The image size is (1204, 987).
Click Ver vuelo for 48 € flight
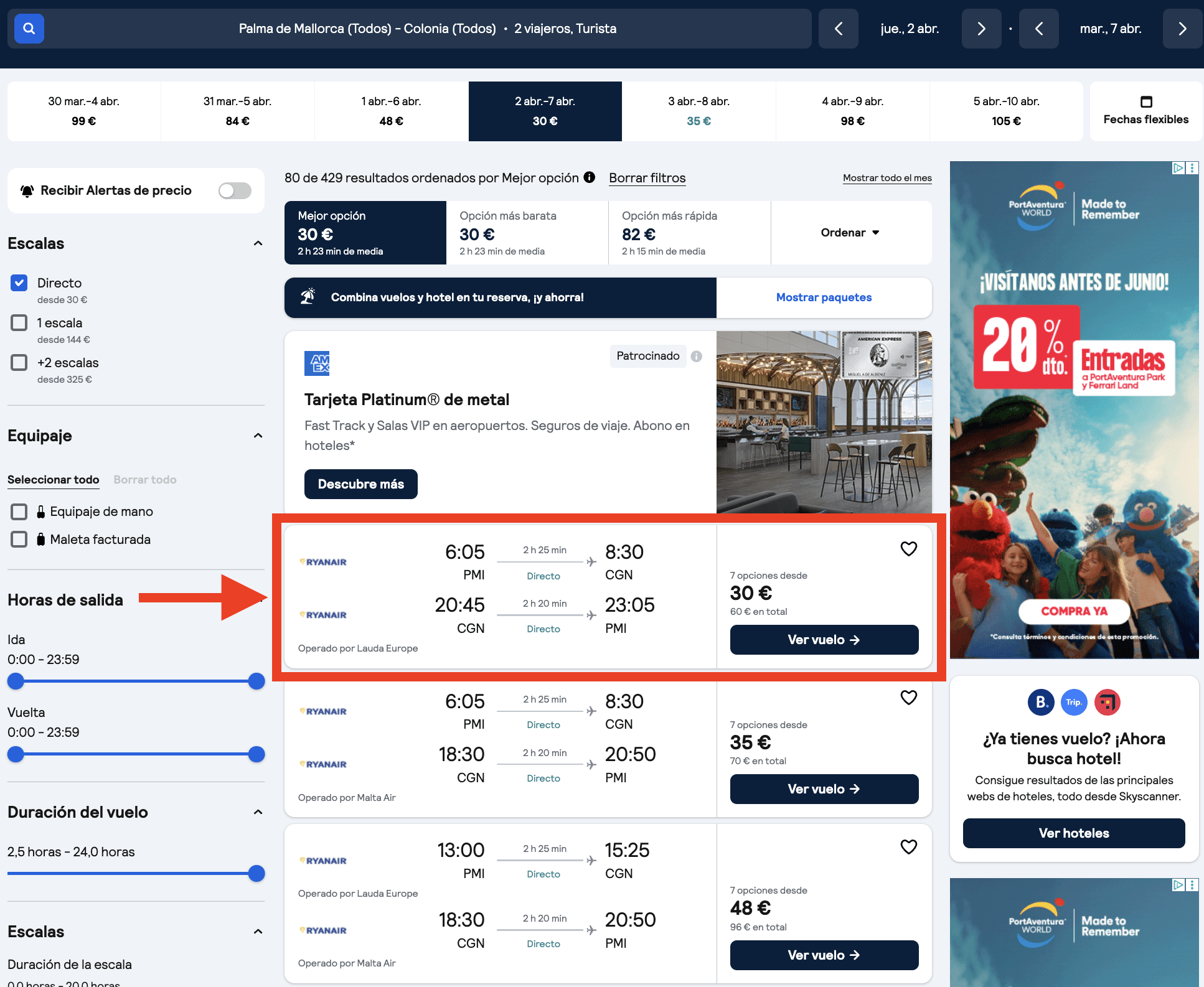point(824,955)
